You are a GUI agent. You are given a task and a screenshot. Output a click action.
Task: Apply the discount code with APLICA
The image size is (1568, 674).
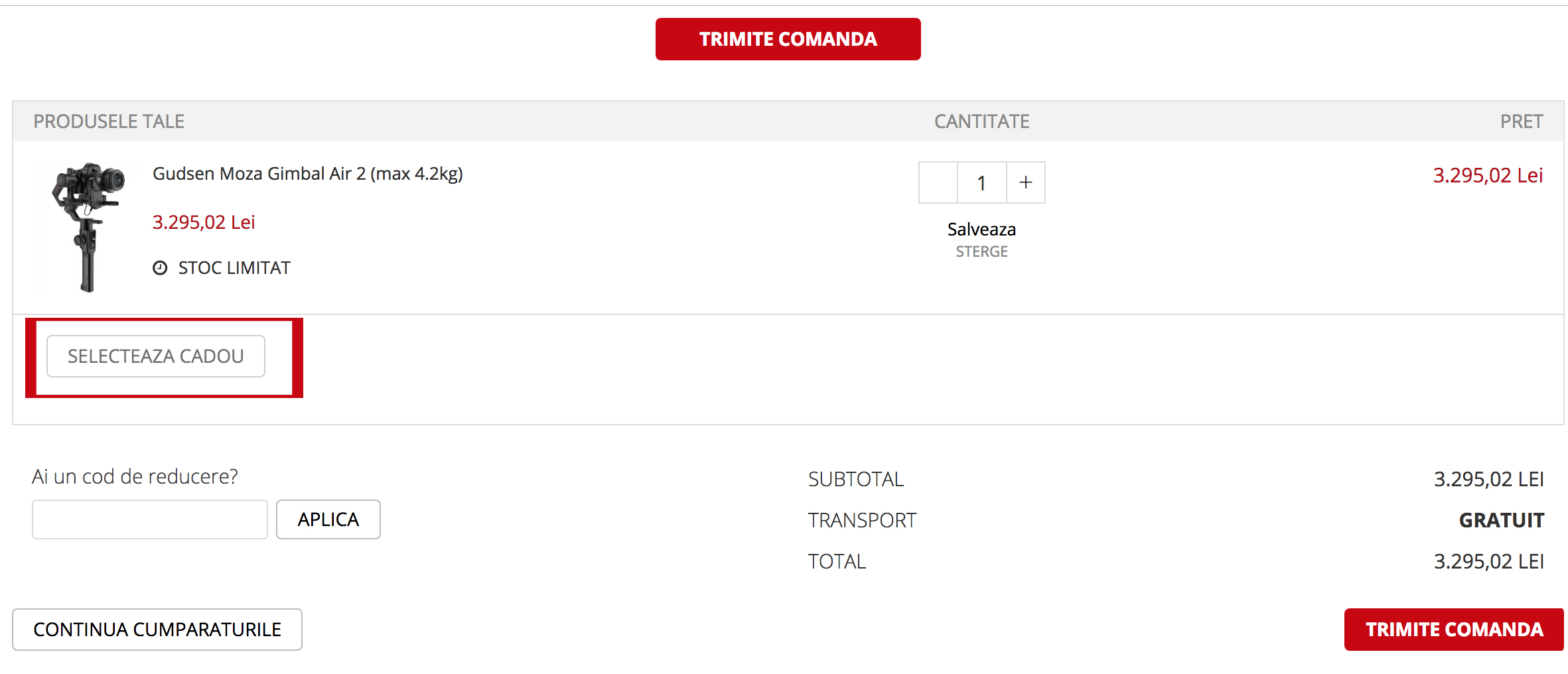point(328,519)
